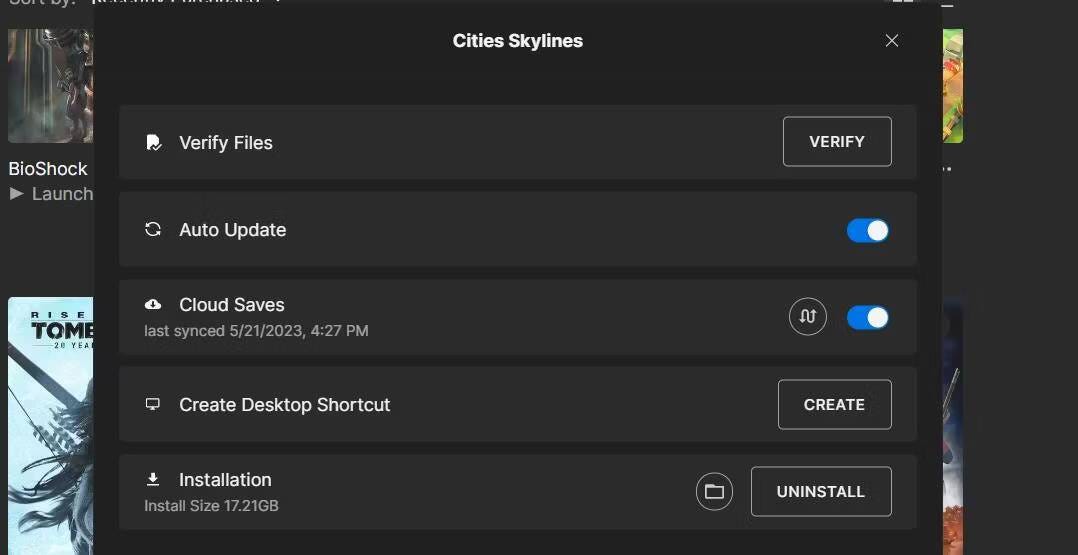Click the Auto Update refresh icon
Viewport: 1078px width, 555px height.
pos(153,229)
